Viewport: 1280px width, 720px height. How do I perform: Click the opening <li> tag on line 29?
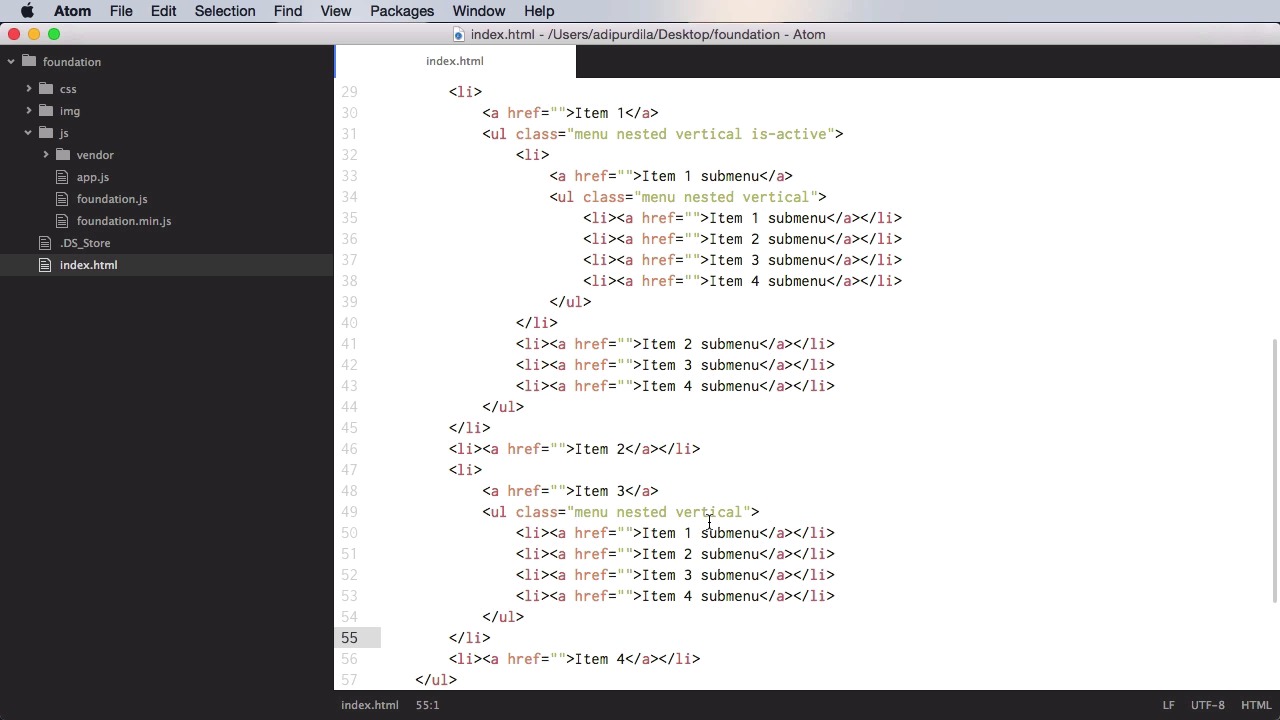pyautogui.click(x=466, y=92)
